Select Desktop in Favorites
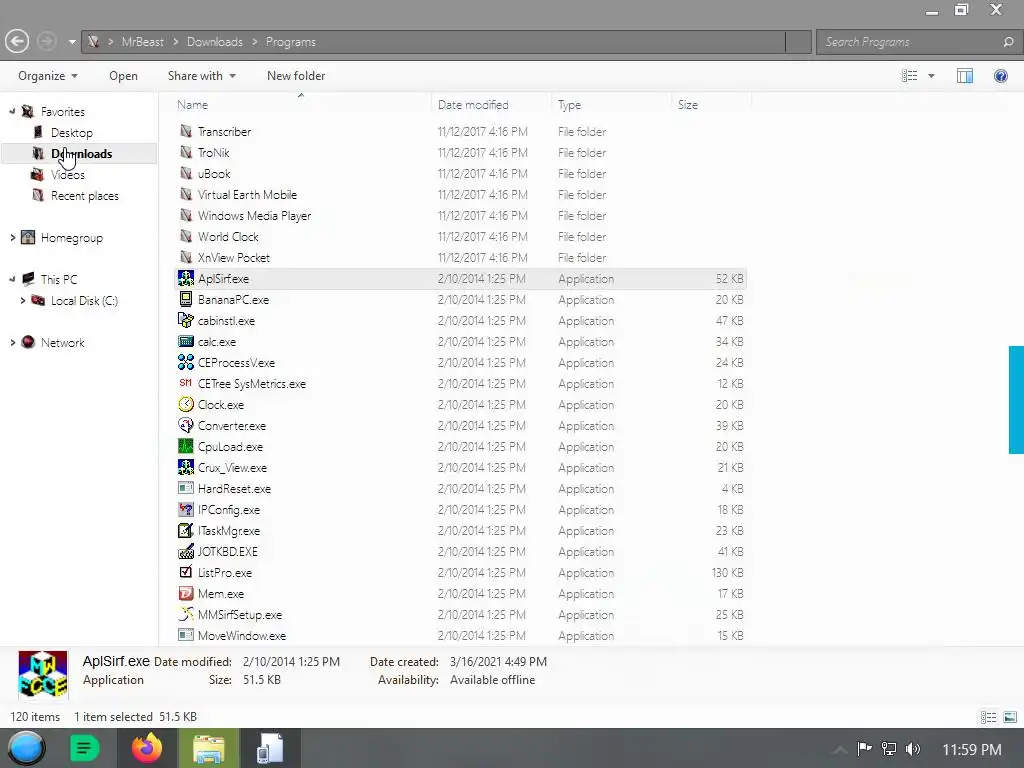The height and width of the screenshot is (768, 1024). coord(72,133)
